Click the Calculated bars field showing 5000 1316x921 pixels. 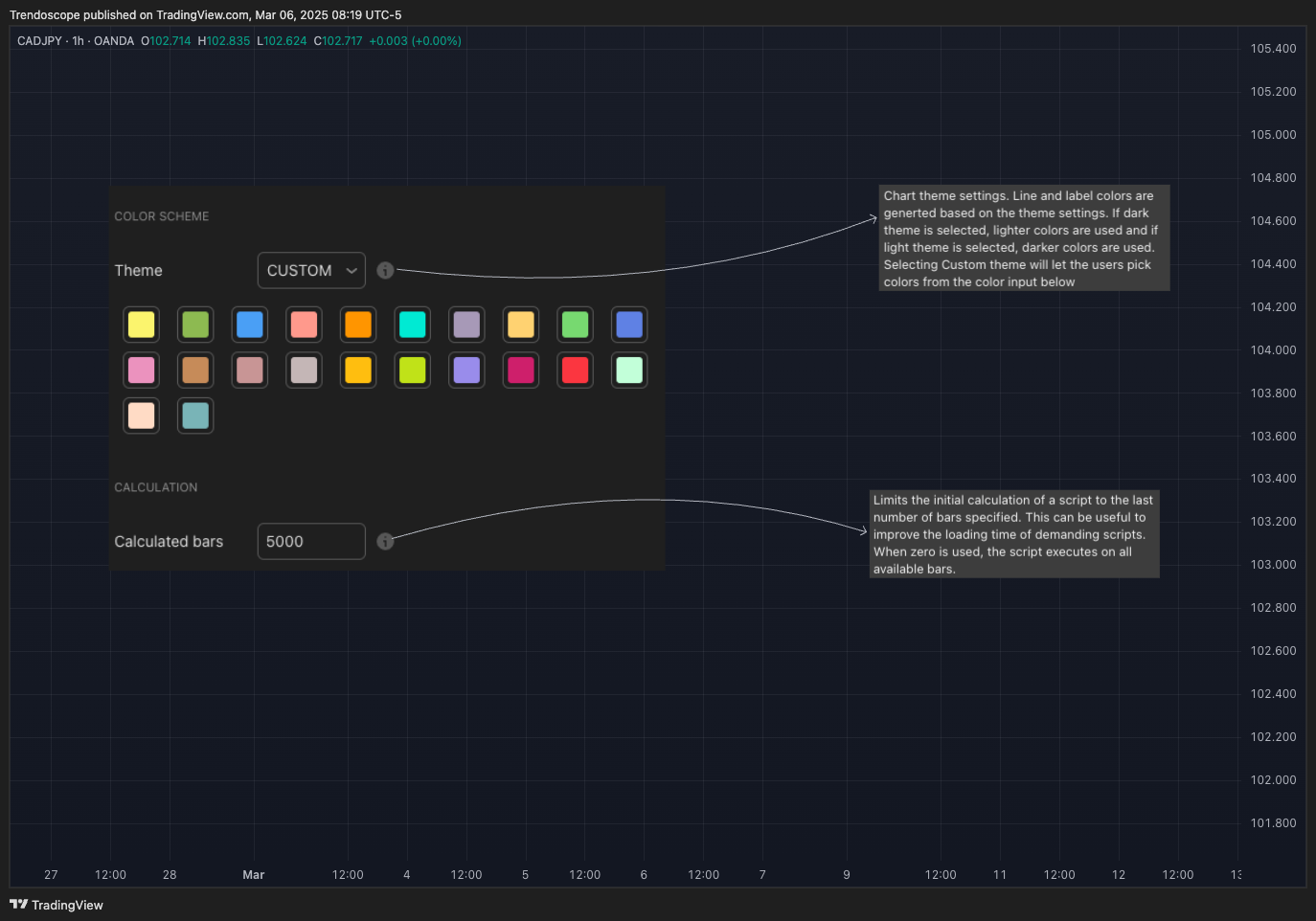pyautogui.click(x=311, y=542)
